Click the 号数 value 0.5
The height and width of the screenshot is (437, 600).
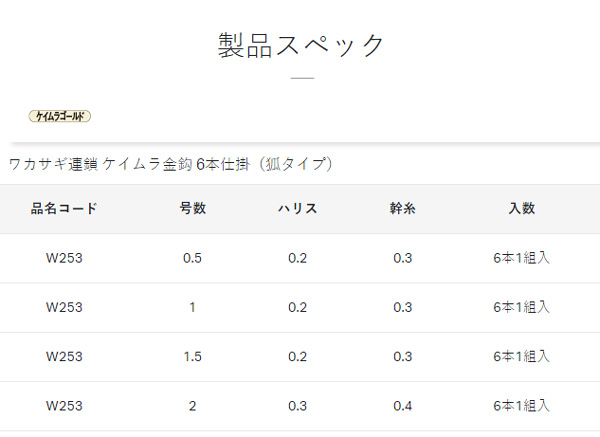coord(192,258)
